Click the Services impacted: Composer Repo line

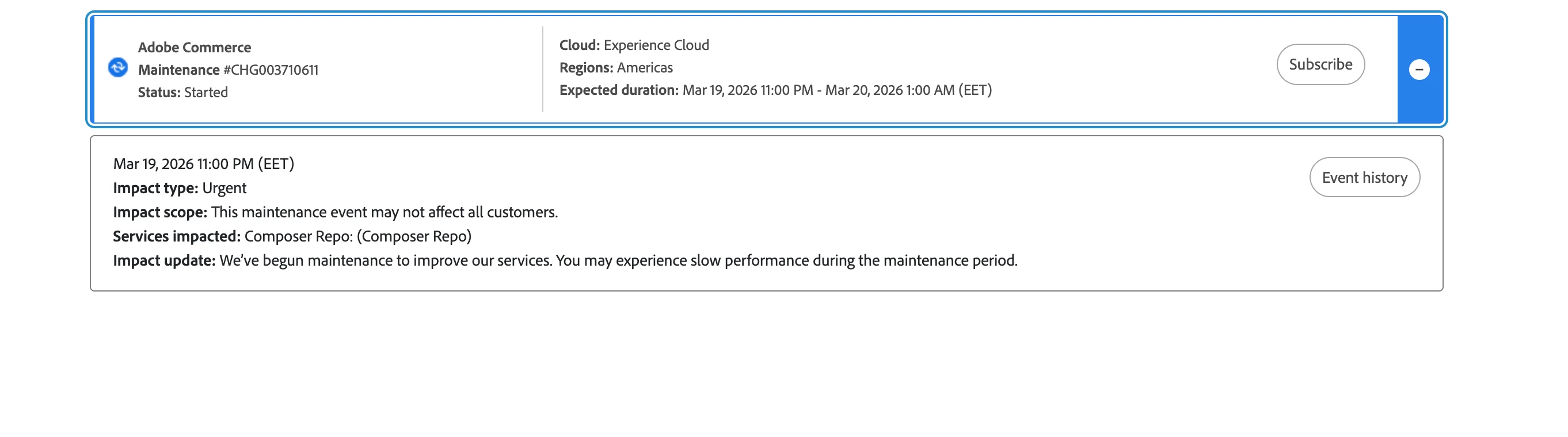(x=292, y=236)
